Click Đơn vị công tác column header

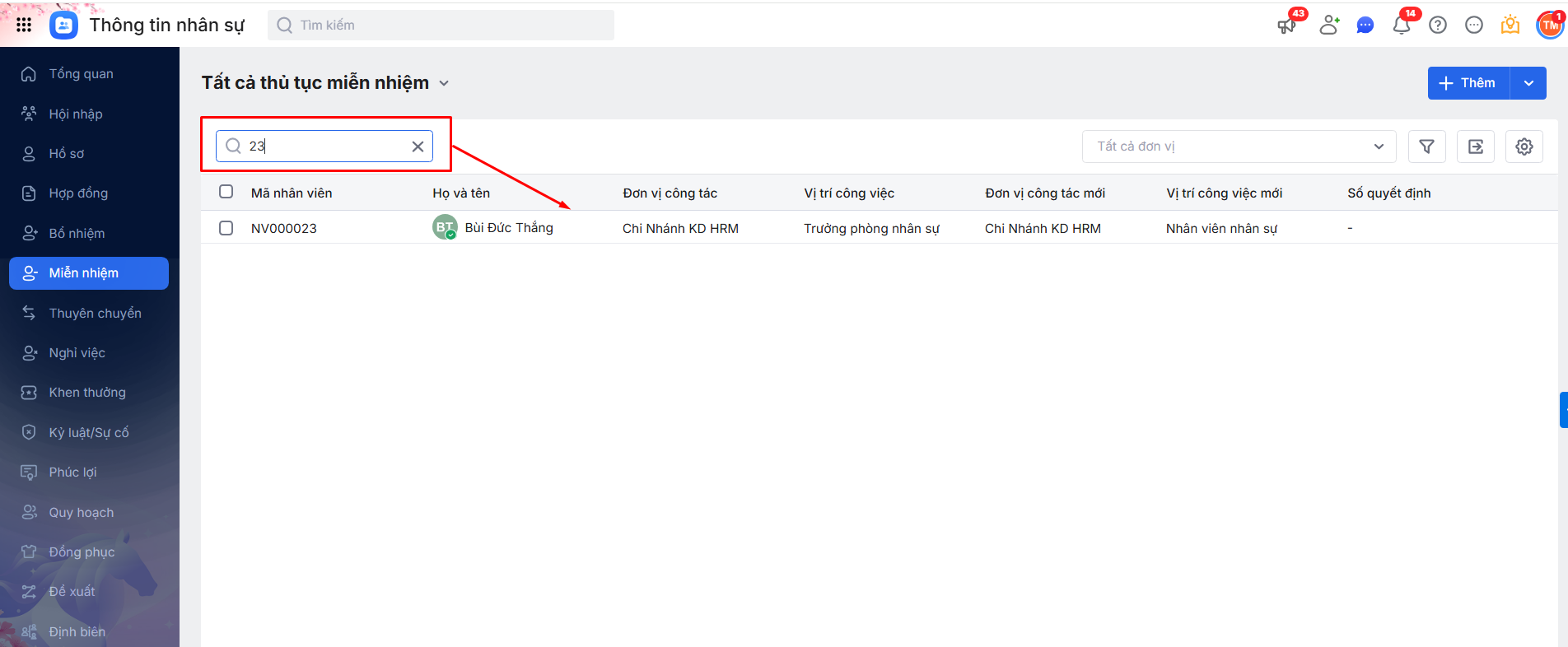670,193
